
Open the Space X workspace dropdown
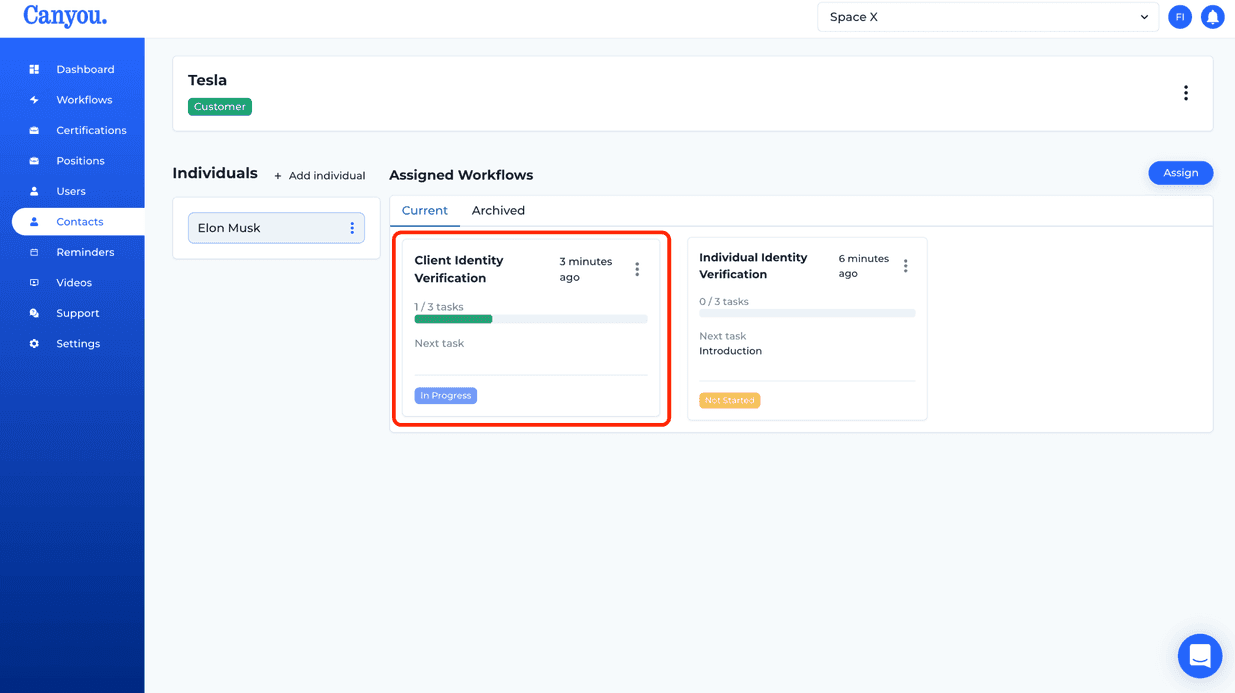988,17
